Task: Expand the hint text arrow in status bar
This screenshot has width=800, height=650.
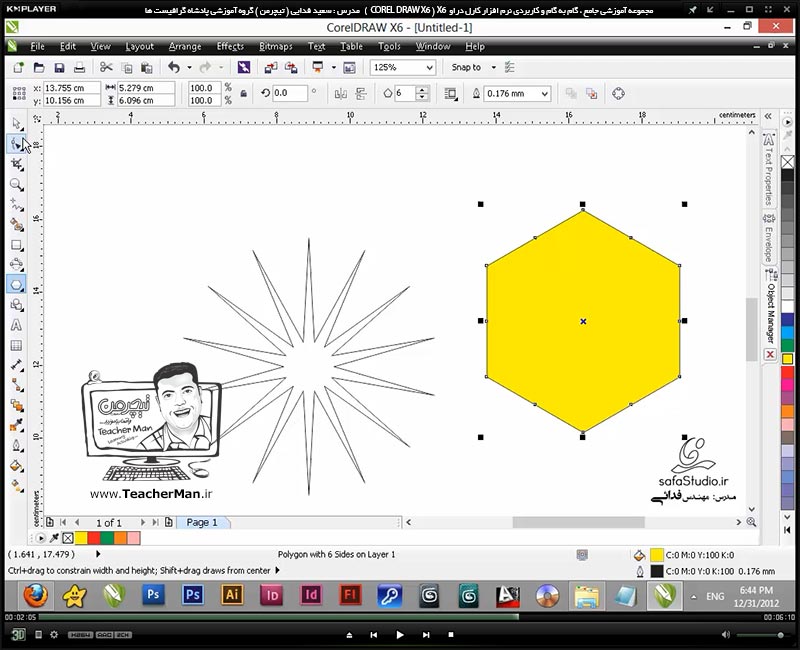Action: point(278,570)
